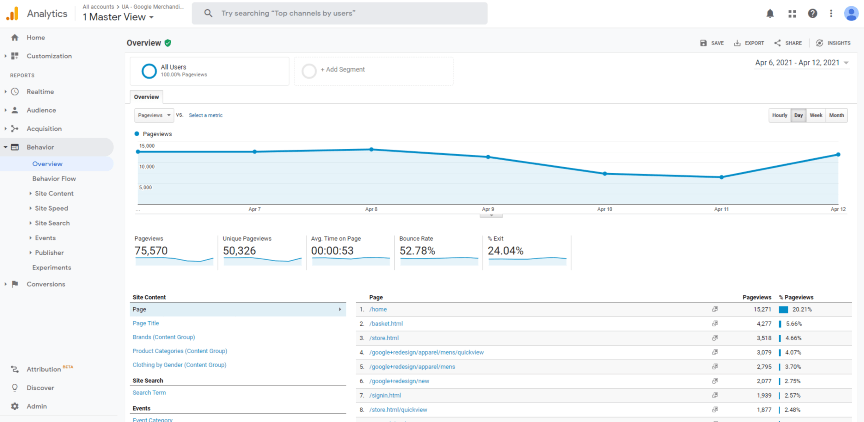
Task: Click the All Users segment box
Action: [x=210, y=71]
